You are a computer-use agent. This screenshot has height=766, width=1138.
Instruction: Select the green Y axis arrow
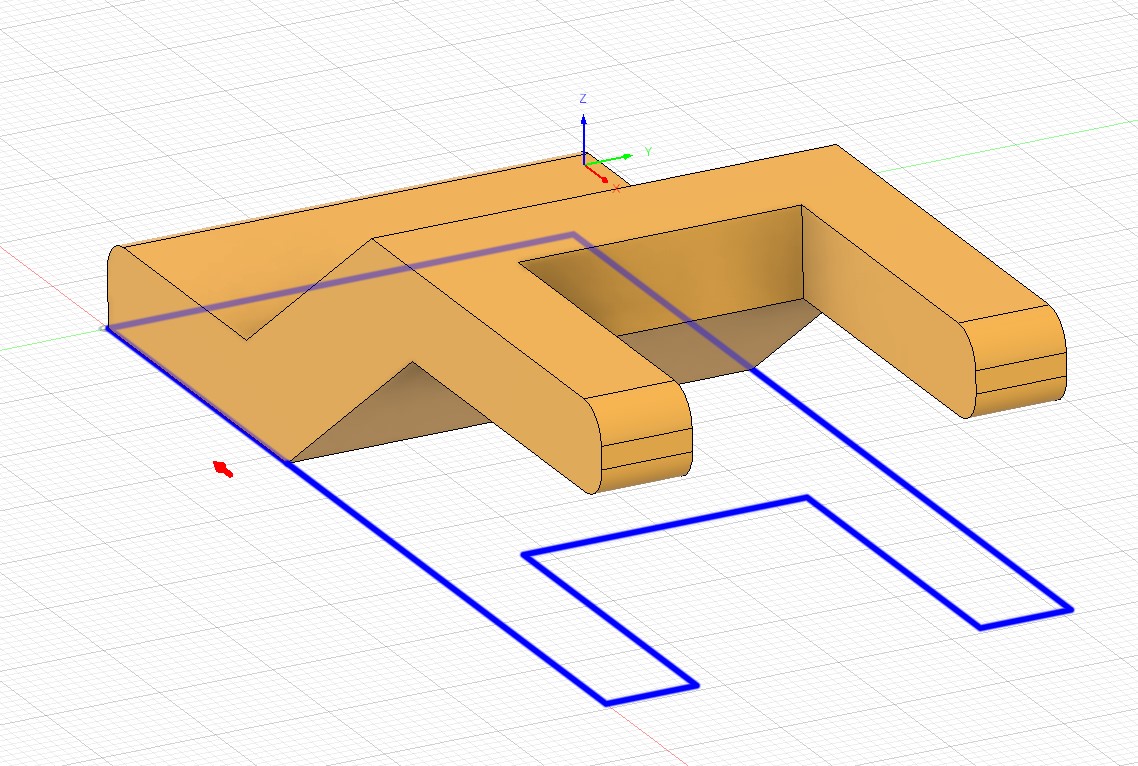click(608, 160)
